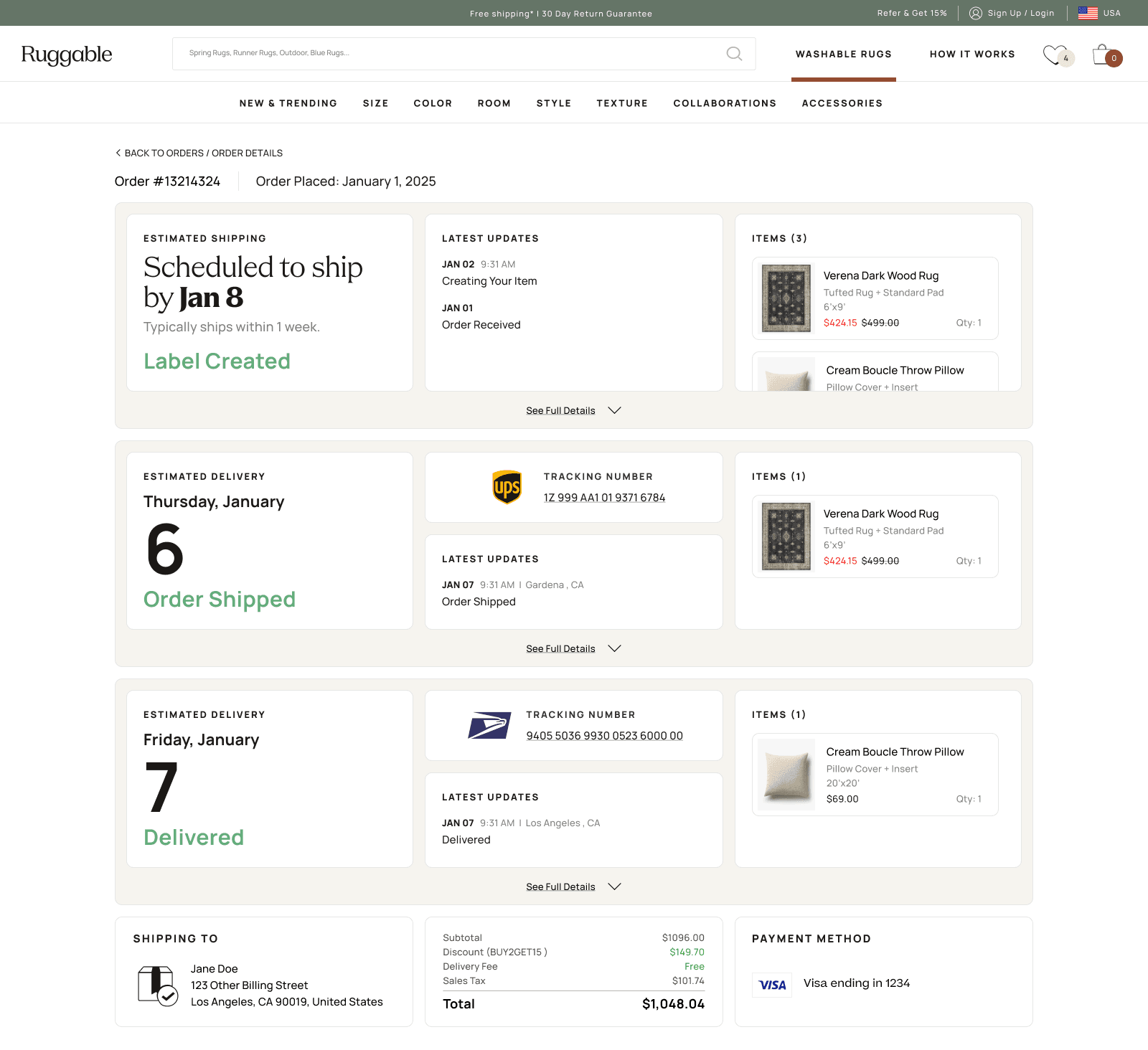Open the Color menu
This screenshot has width=1148, height=1050.
pos(433,103)
